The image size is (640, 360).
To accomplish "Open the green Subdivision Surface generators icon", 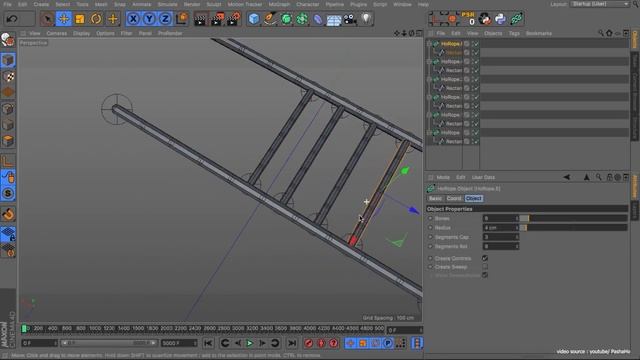I will (286, 19).
